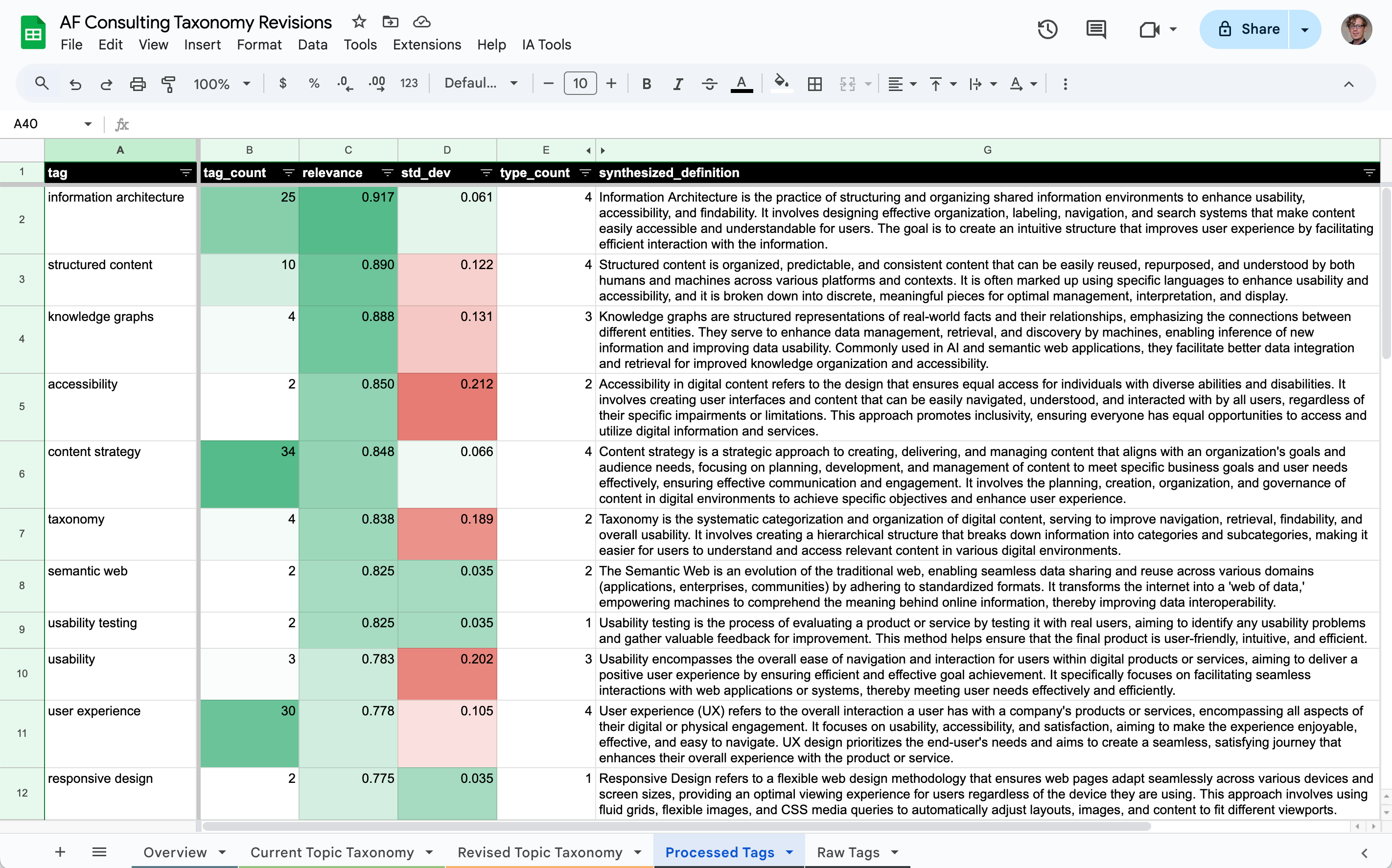Star this spreadsheet
The image size is (1392, 868).
point(359,22)
